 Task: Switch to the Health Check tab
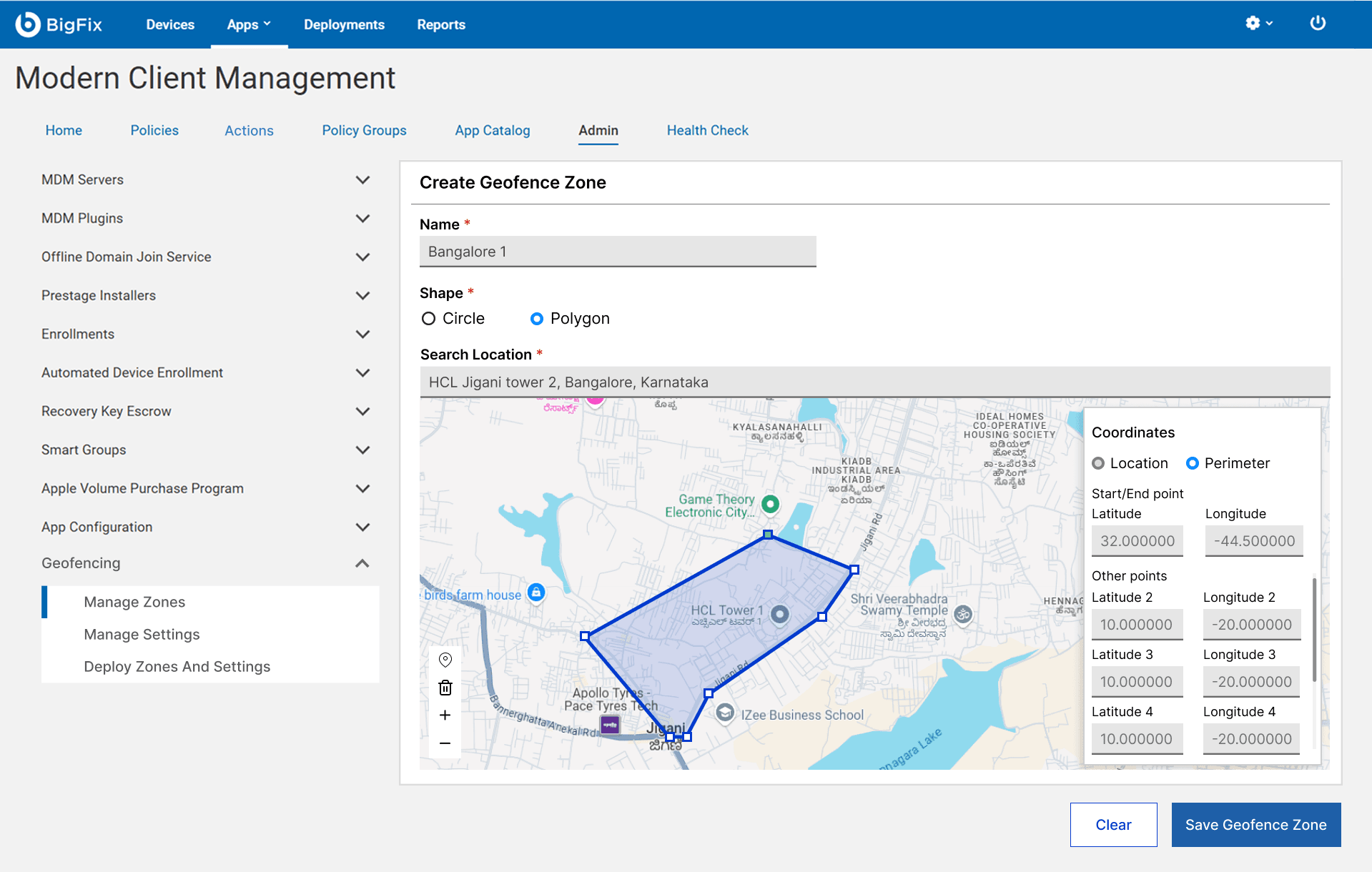pyautogui.click(x=707, y=130)
